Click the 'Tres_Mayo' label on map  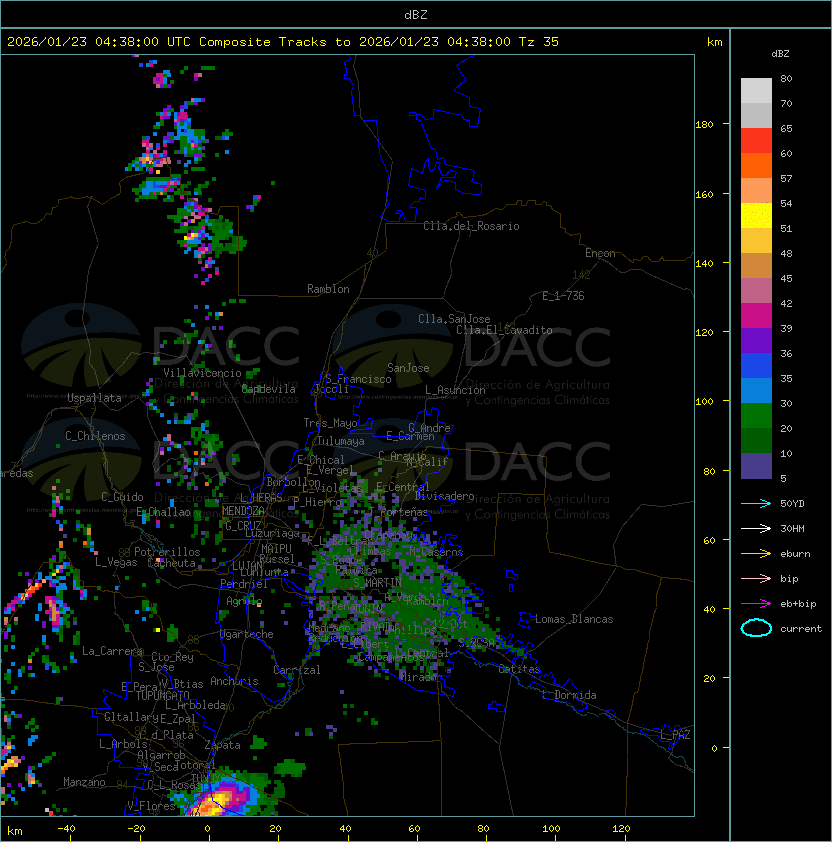point(330,423)
